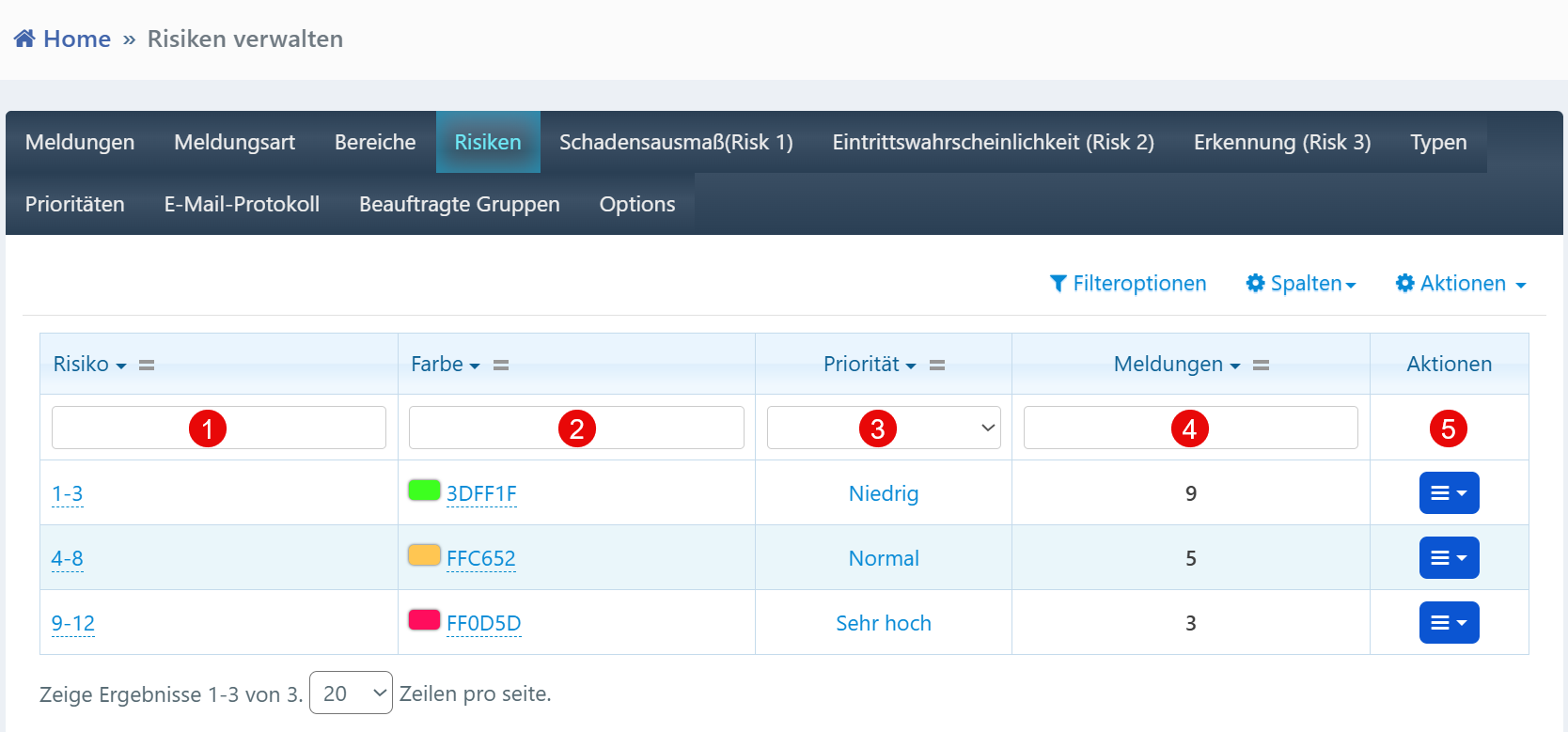Click the drag handle icon on Risiko column
The height and width of the screenshot is (732, 1568).
147,365
